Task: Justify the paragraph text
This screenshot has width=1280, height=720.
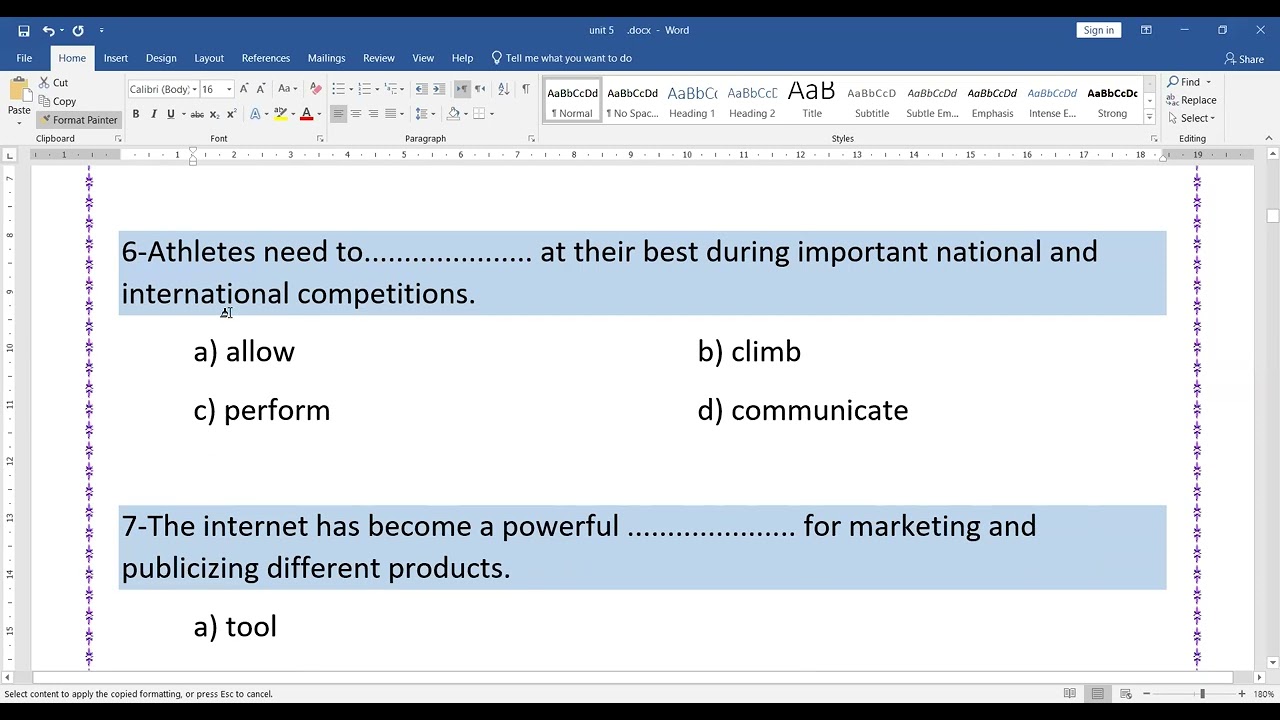Action: click(390, 114)
